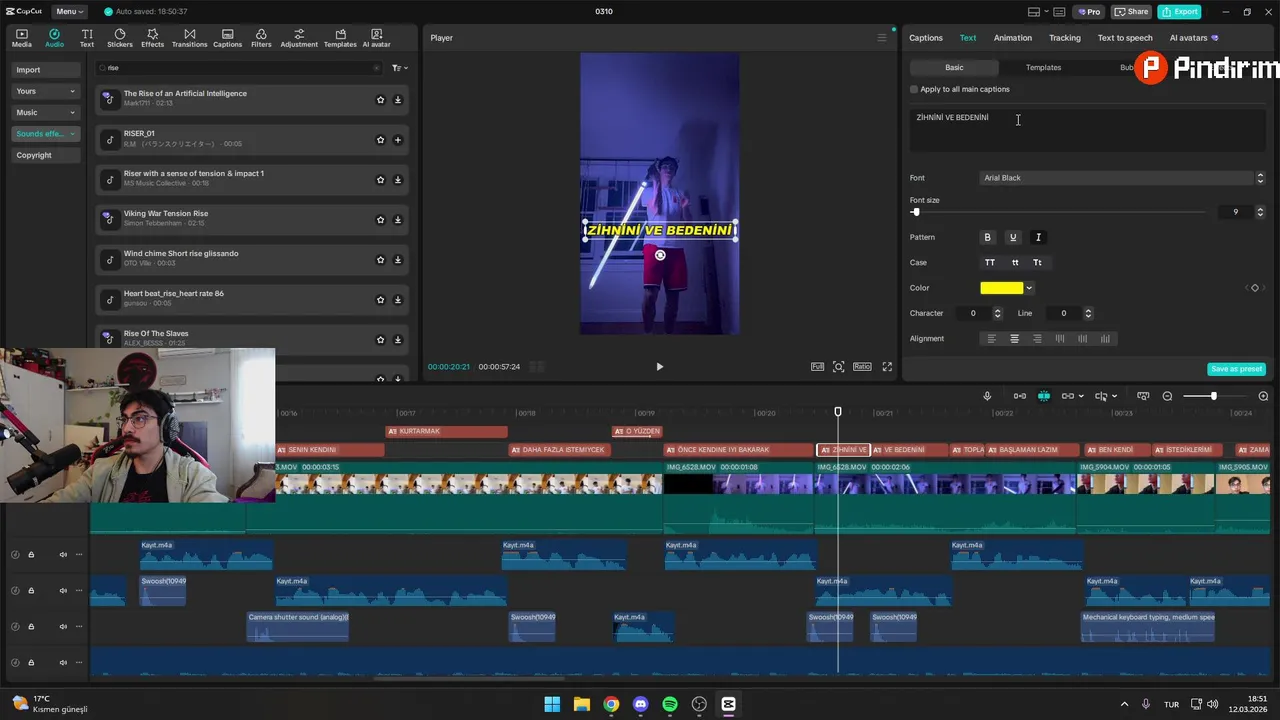The width and height of the screenshot is (1280, 720).
Task: Open the AI avatars tab in right panel
Action: 1194,38
